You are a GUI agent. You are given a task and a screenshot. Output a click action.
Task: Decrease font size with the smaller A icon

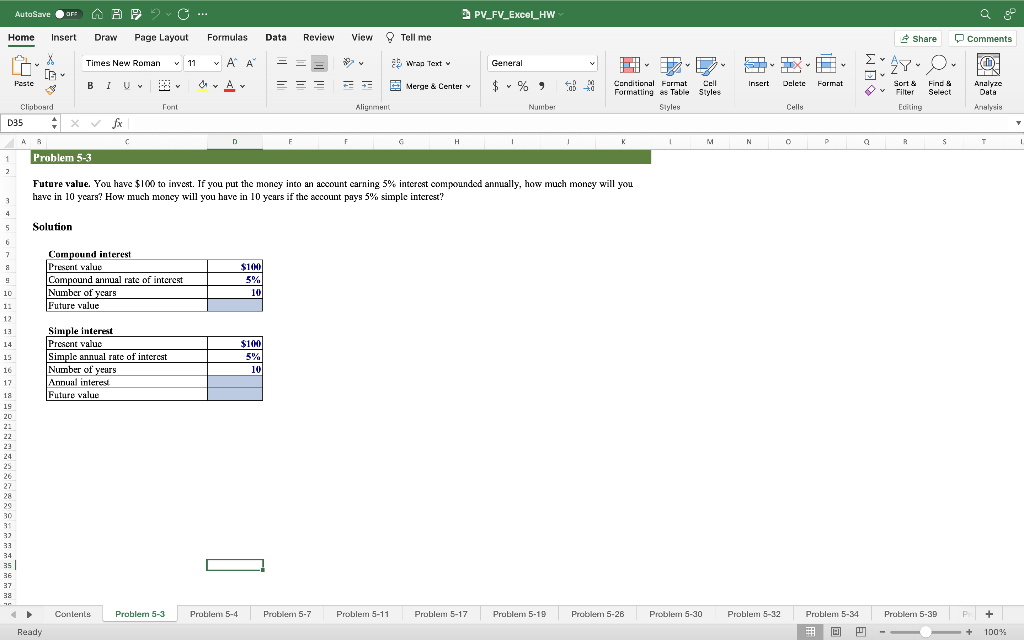click(x=251, y=63)
